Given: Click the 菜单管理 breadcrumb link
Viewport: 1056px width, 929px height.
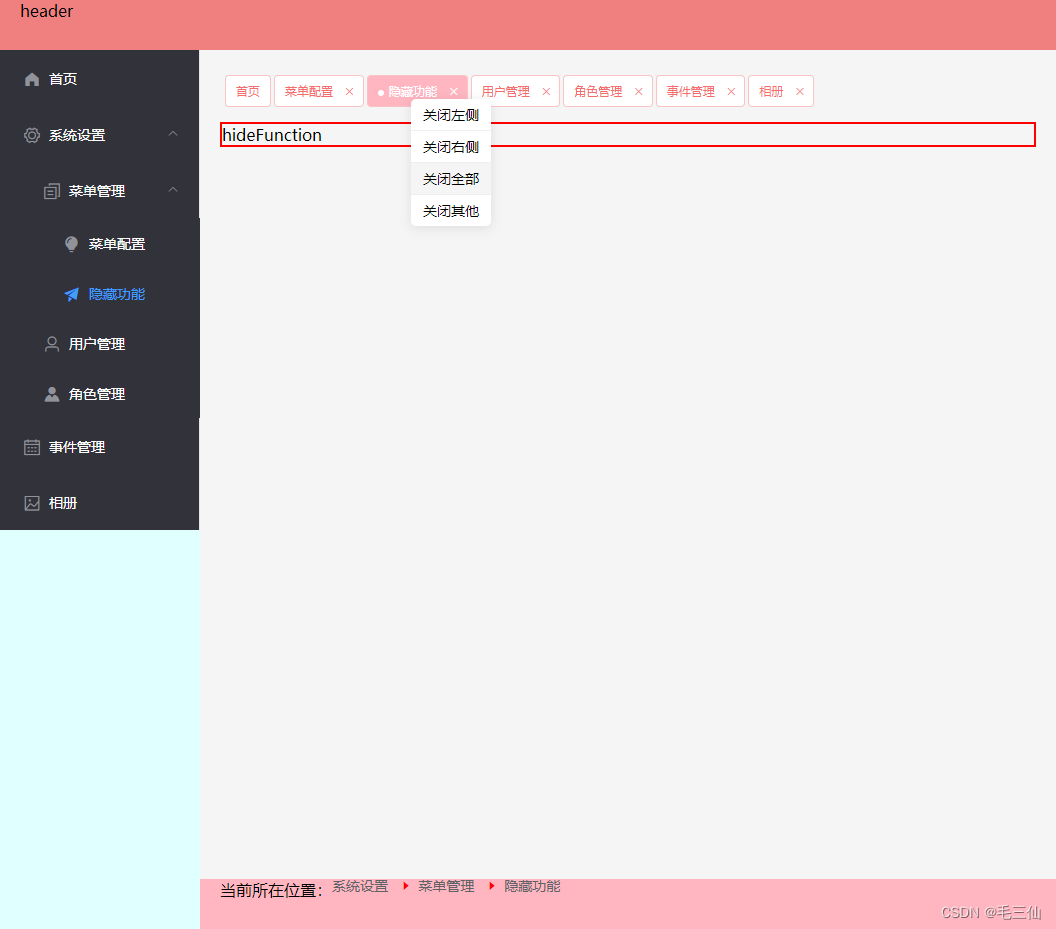Looking at the screenshot, I should [446, 885].
